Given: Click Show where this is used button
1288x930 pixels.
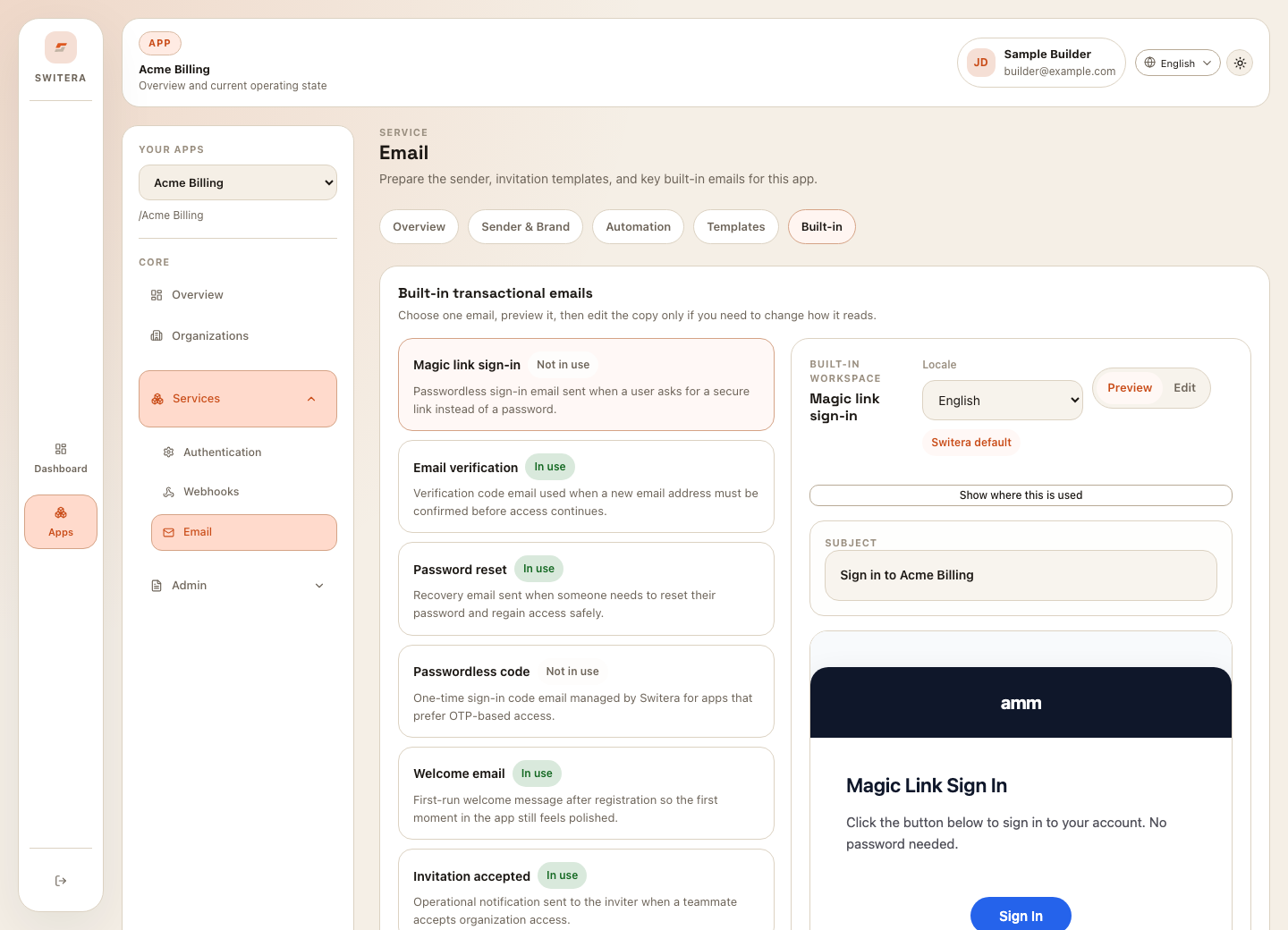Looking at the screenshot, I should pos(1021,495).
